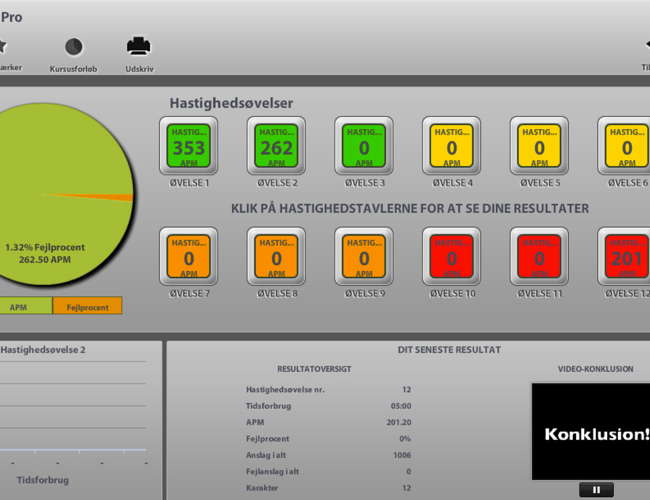Image resolution: width=650 pixels, height=500 pixels.
Task: Click the RESULTATOVERSIGT heading
Action: click(x=314, y=369)
